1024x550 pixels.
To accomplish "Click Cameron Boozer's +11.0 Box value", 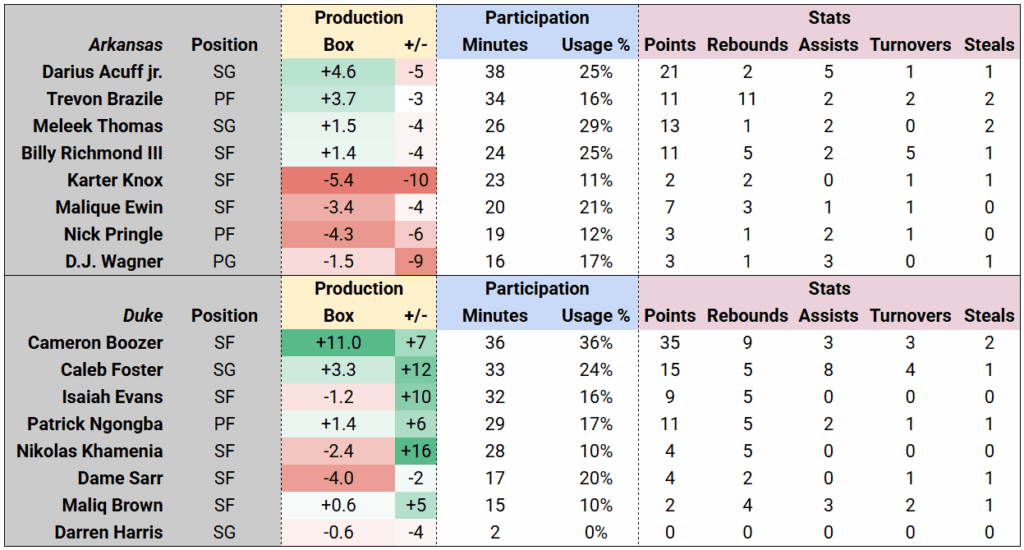I will click(339, 342).
